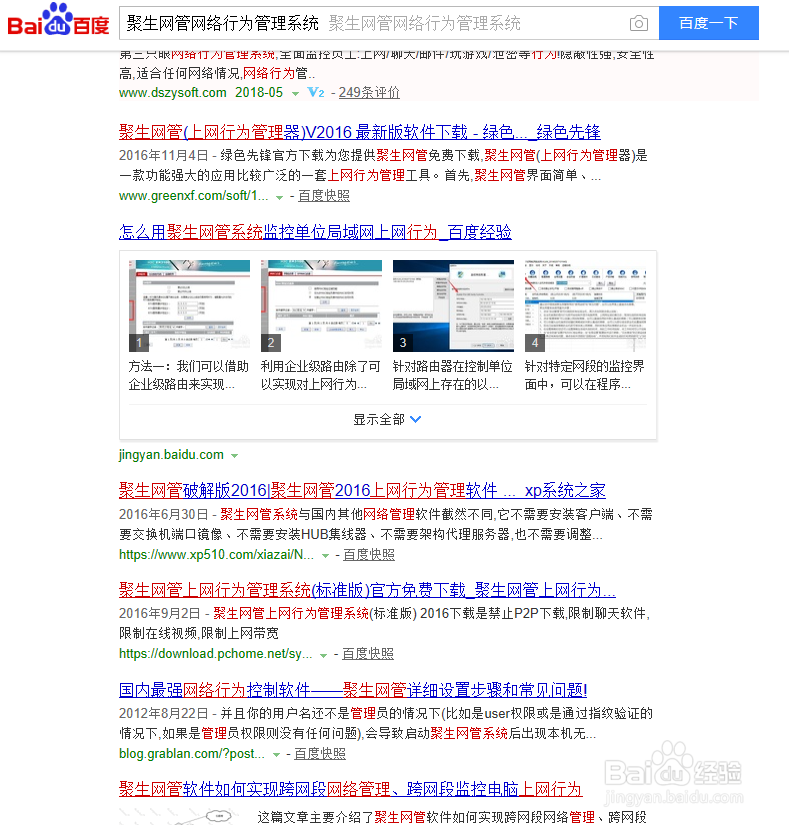Open step 4 thumbnail image

point(585,306)
